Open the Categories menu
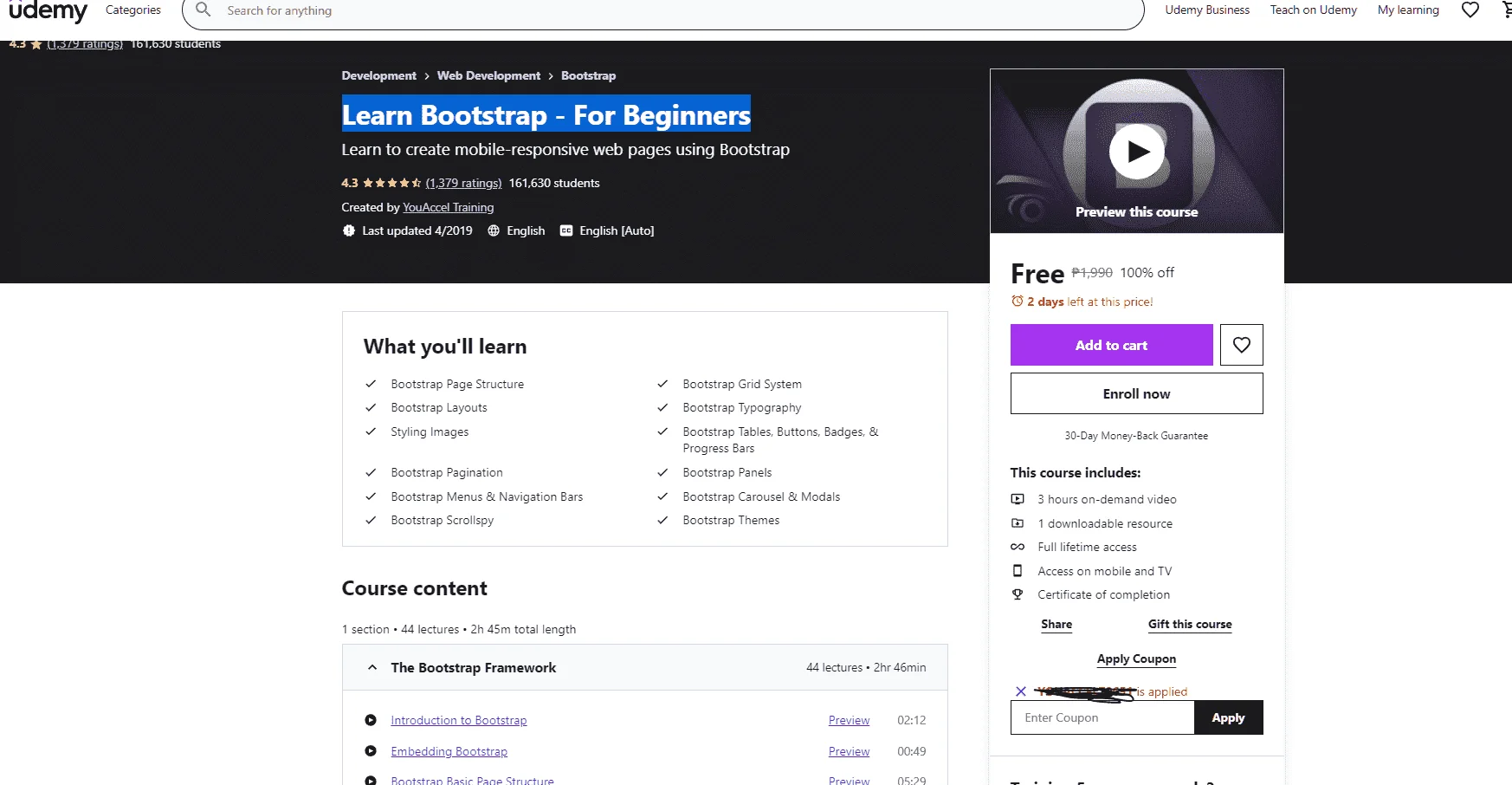Viewport: 1512px width, 785px height. 133,10
